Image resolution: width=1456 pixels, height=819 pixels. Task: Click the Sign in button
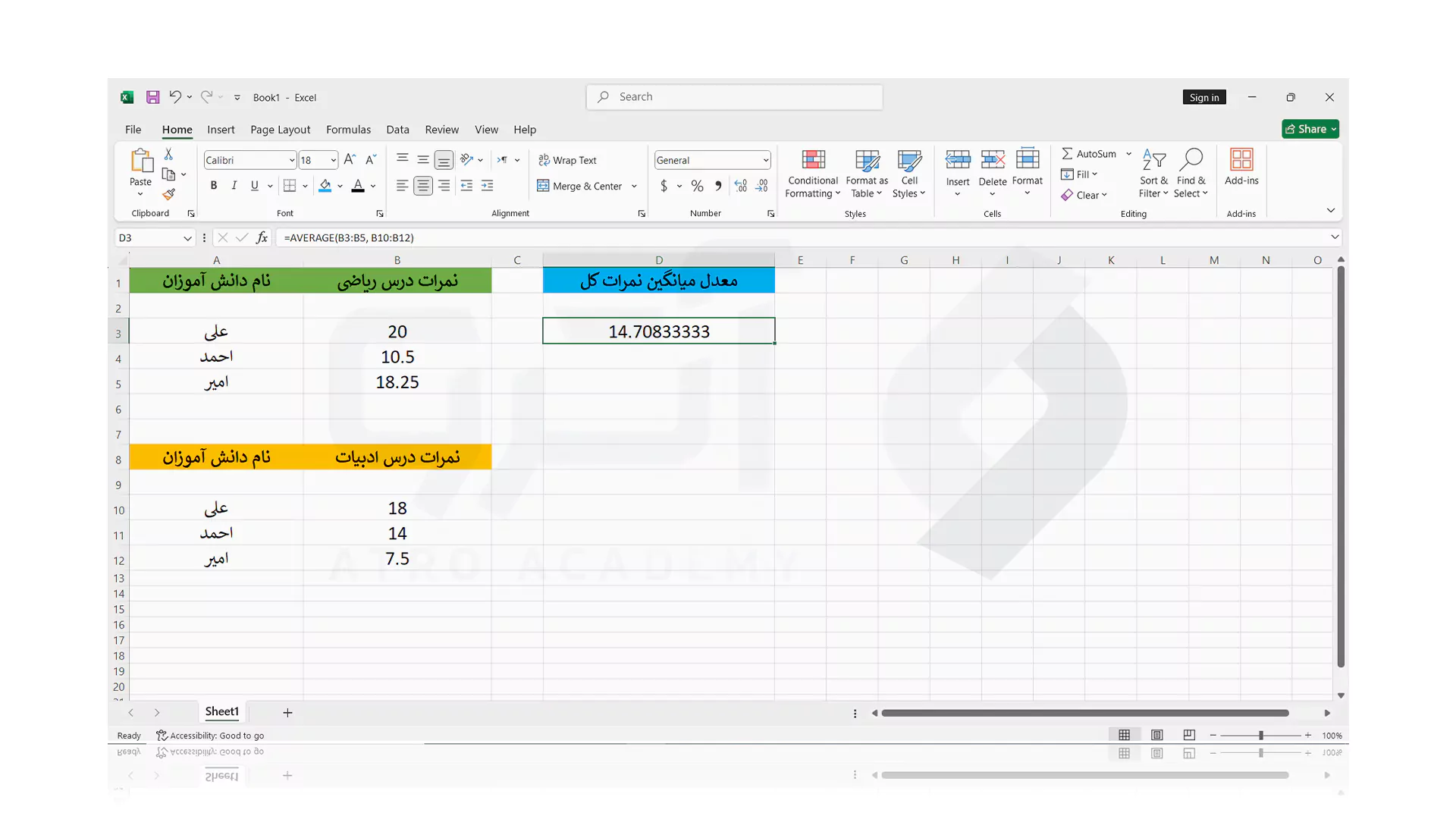[x=1204, y=97]
